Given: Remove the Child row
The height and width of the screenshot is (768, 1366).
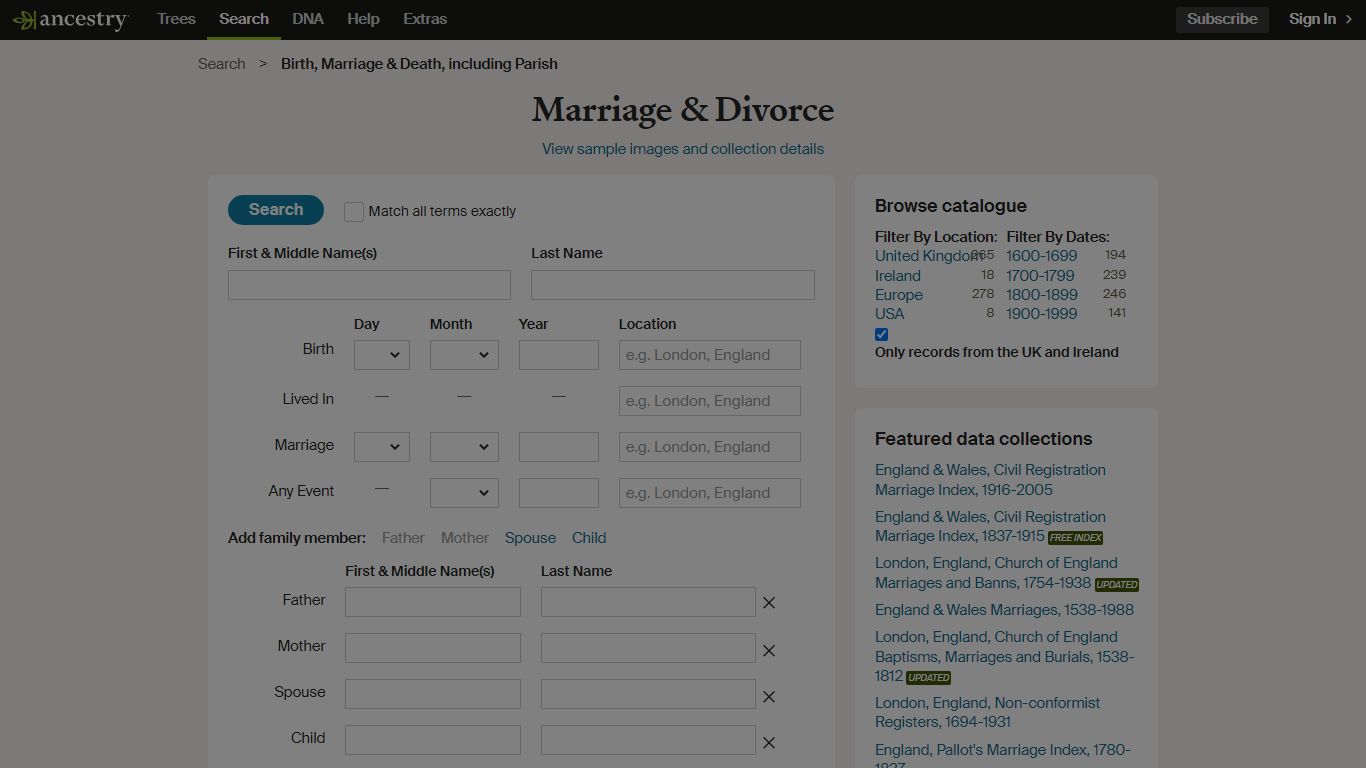Looking at the screenshot, I should coord(769,743).
